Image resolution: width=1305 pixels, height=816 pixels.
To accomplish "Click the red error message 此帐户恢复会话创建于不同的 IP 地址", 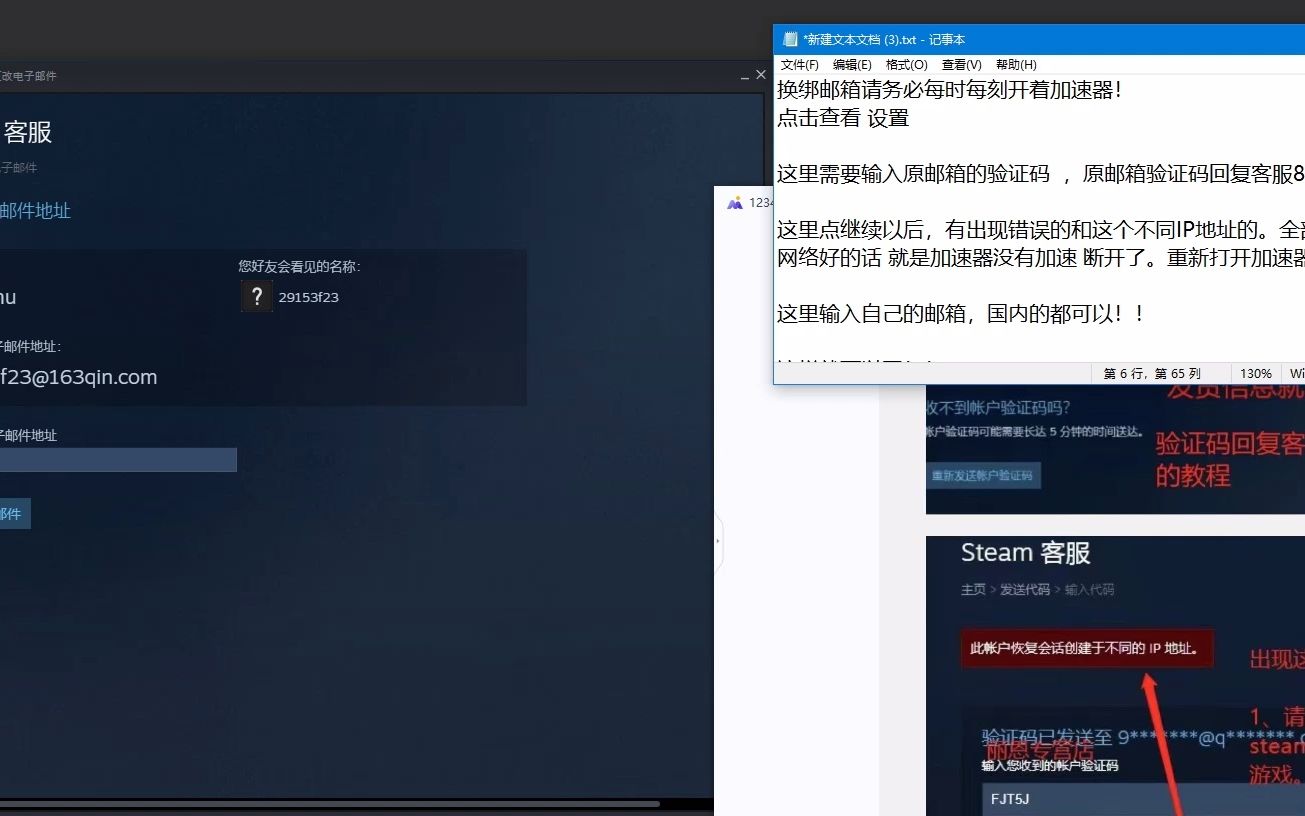I will click(1085, 648).
